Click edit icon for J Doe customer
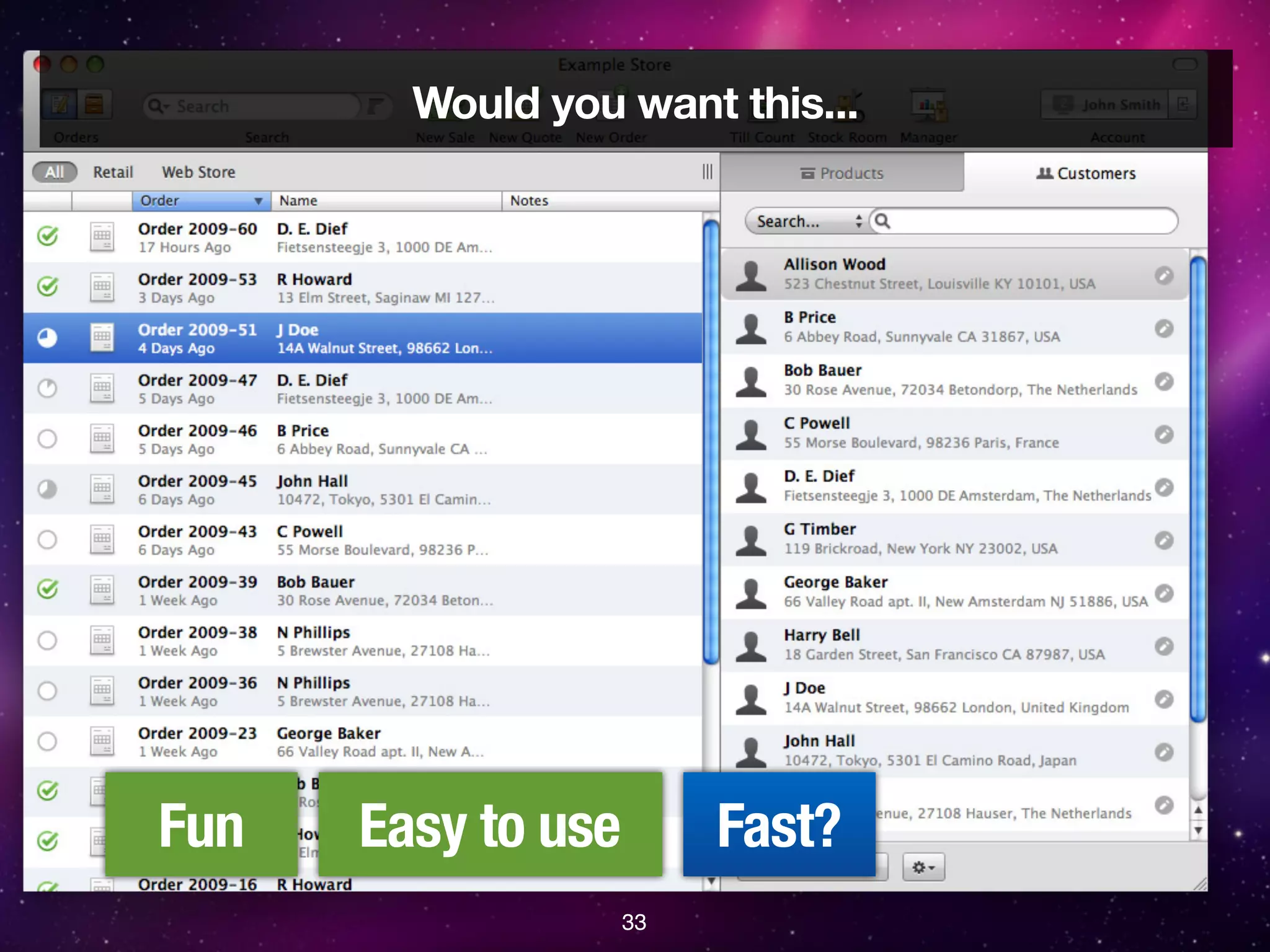 click(1164, 699)
